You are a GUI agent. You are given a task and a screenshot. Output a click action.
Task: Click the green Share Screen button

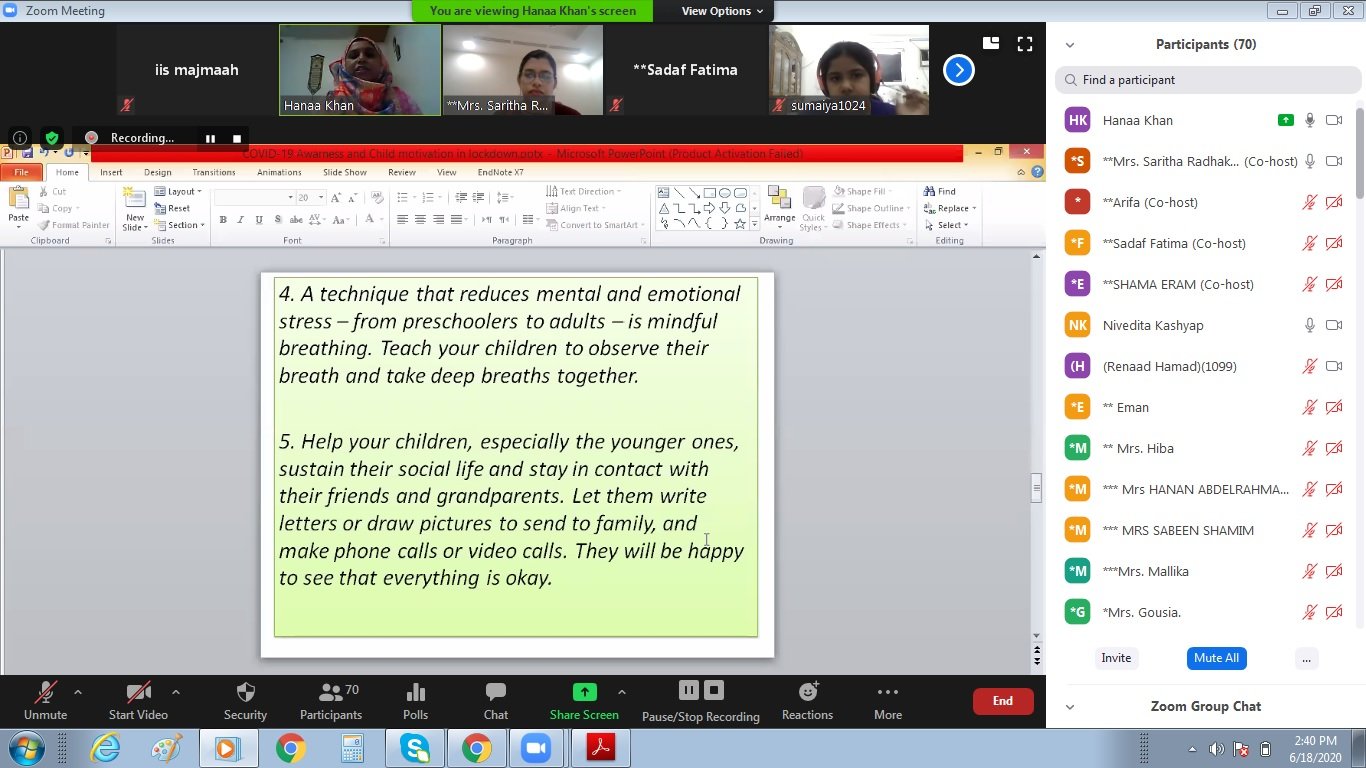click(584, 701)
